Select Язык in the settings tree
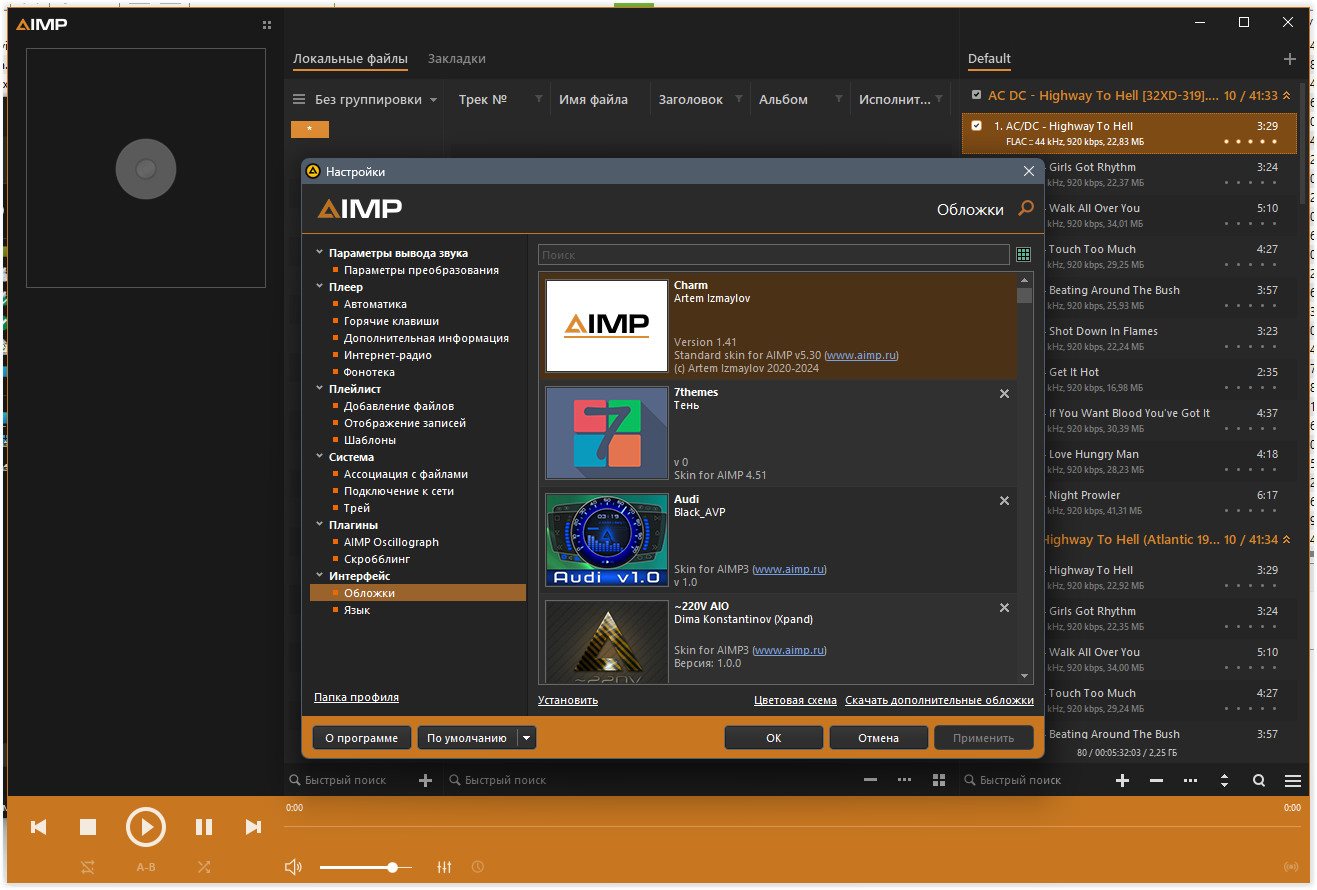Screen dimensions: 1317x890 tap(357, 610)
